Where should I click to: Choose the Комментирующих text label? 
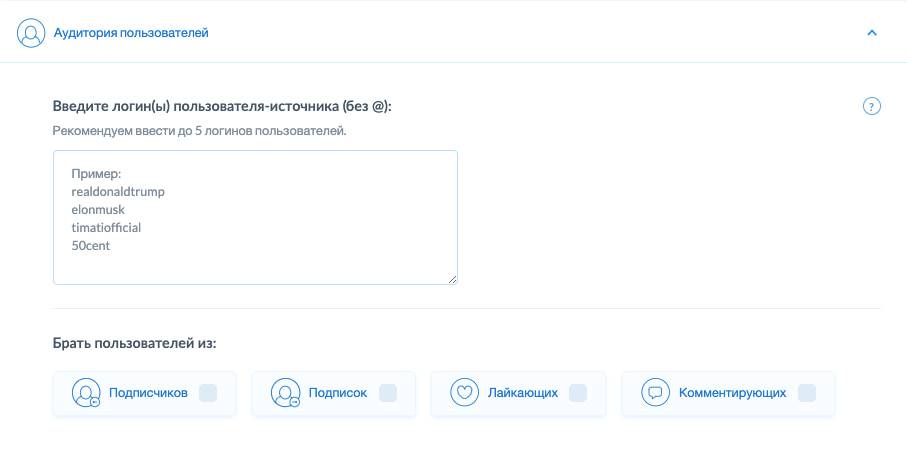732,393
